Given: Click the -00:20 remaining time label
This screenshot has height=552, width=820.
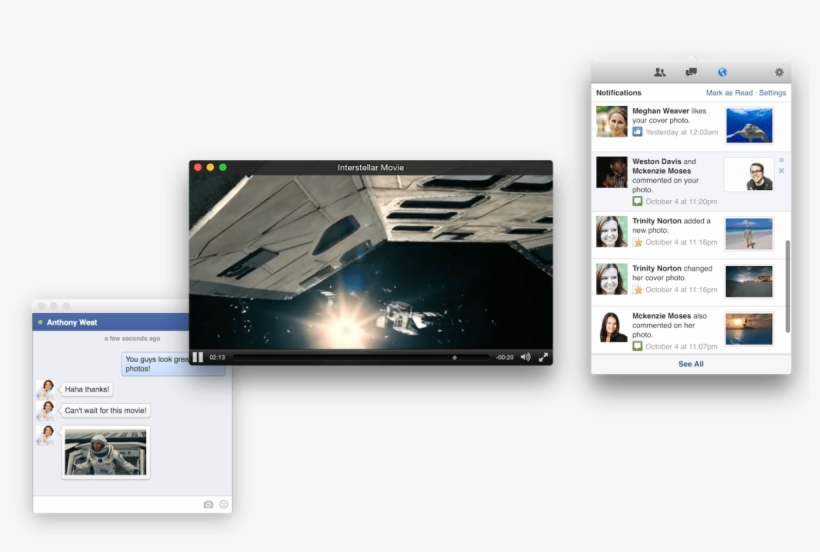Looking at the screenshot, I should 505,358.
